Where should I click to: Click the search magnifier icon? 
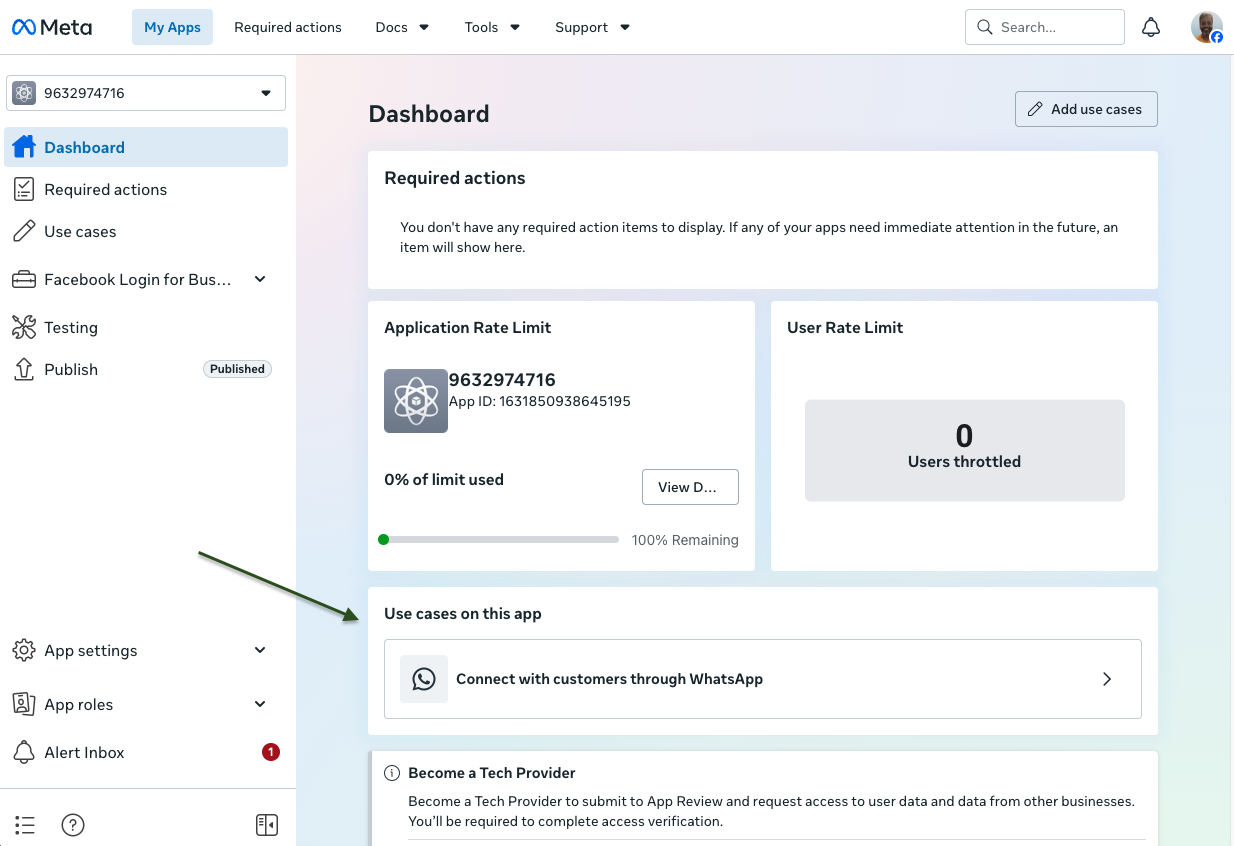[985, 27]
